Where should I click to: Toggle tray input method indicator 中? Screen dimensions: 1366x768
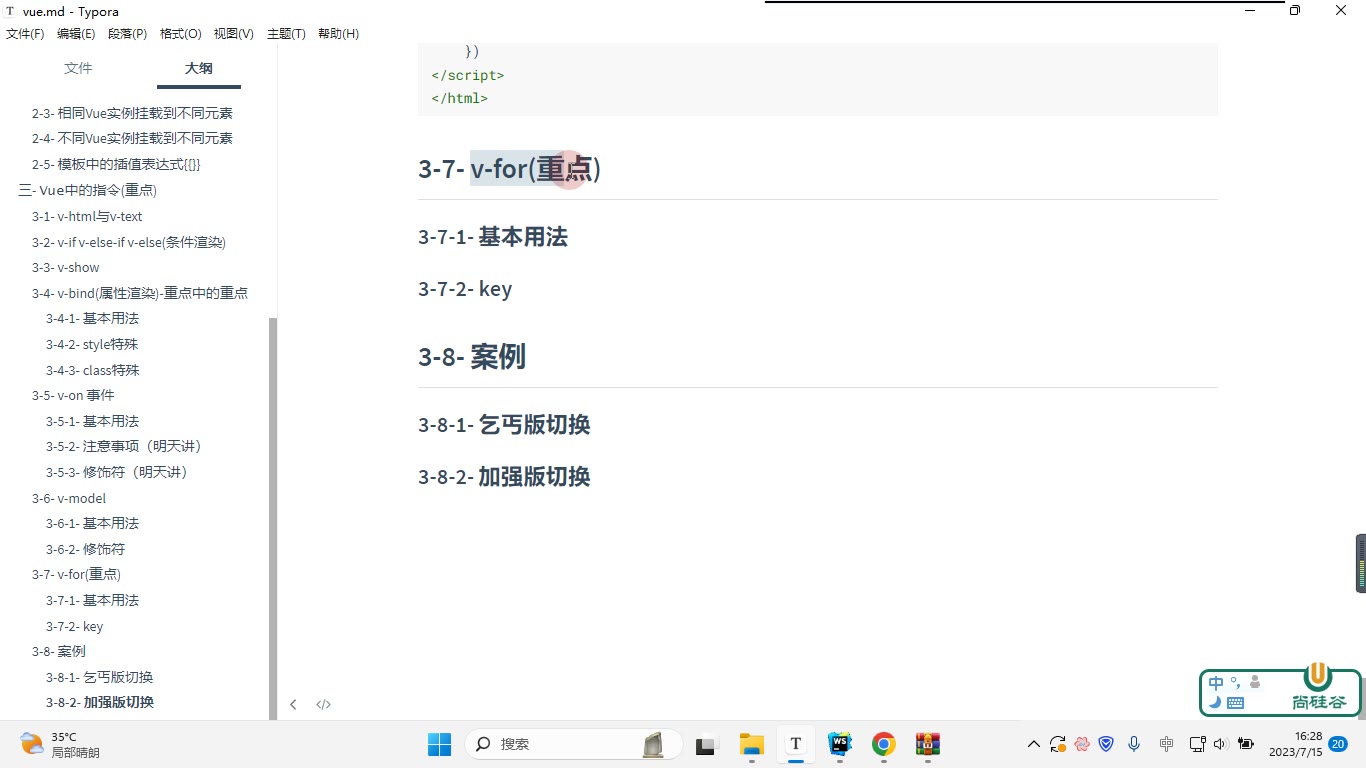point(1166,744)
